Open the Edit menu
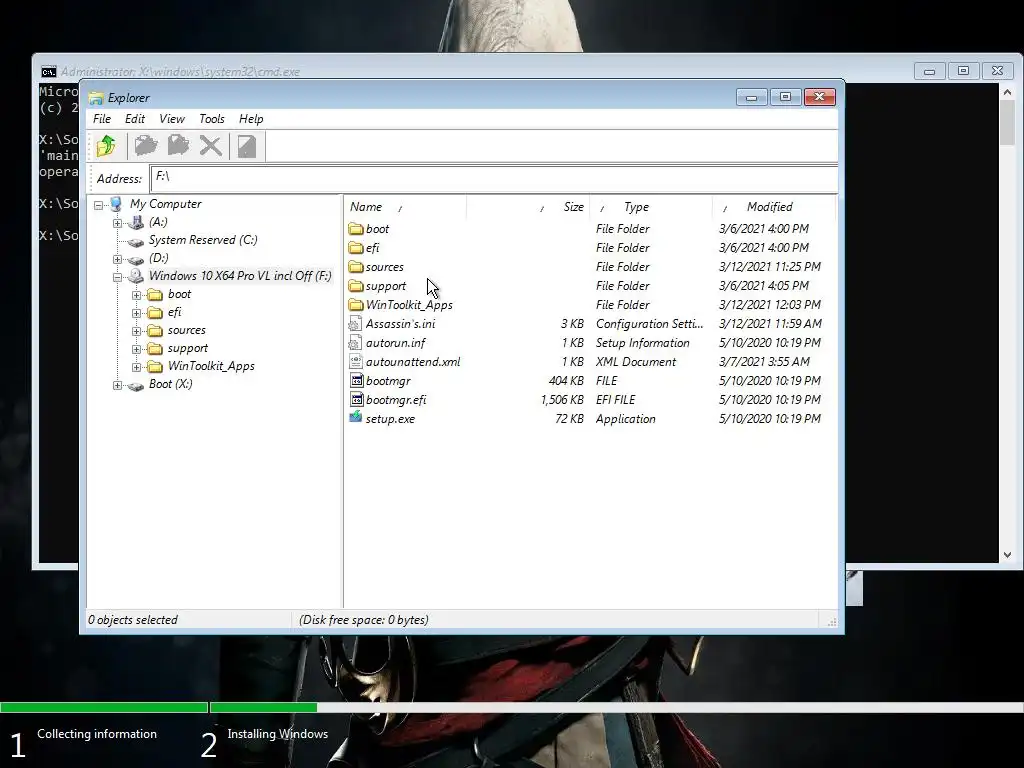The image size is (1024, 768). click(135, 119)
